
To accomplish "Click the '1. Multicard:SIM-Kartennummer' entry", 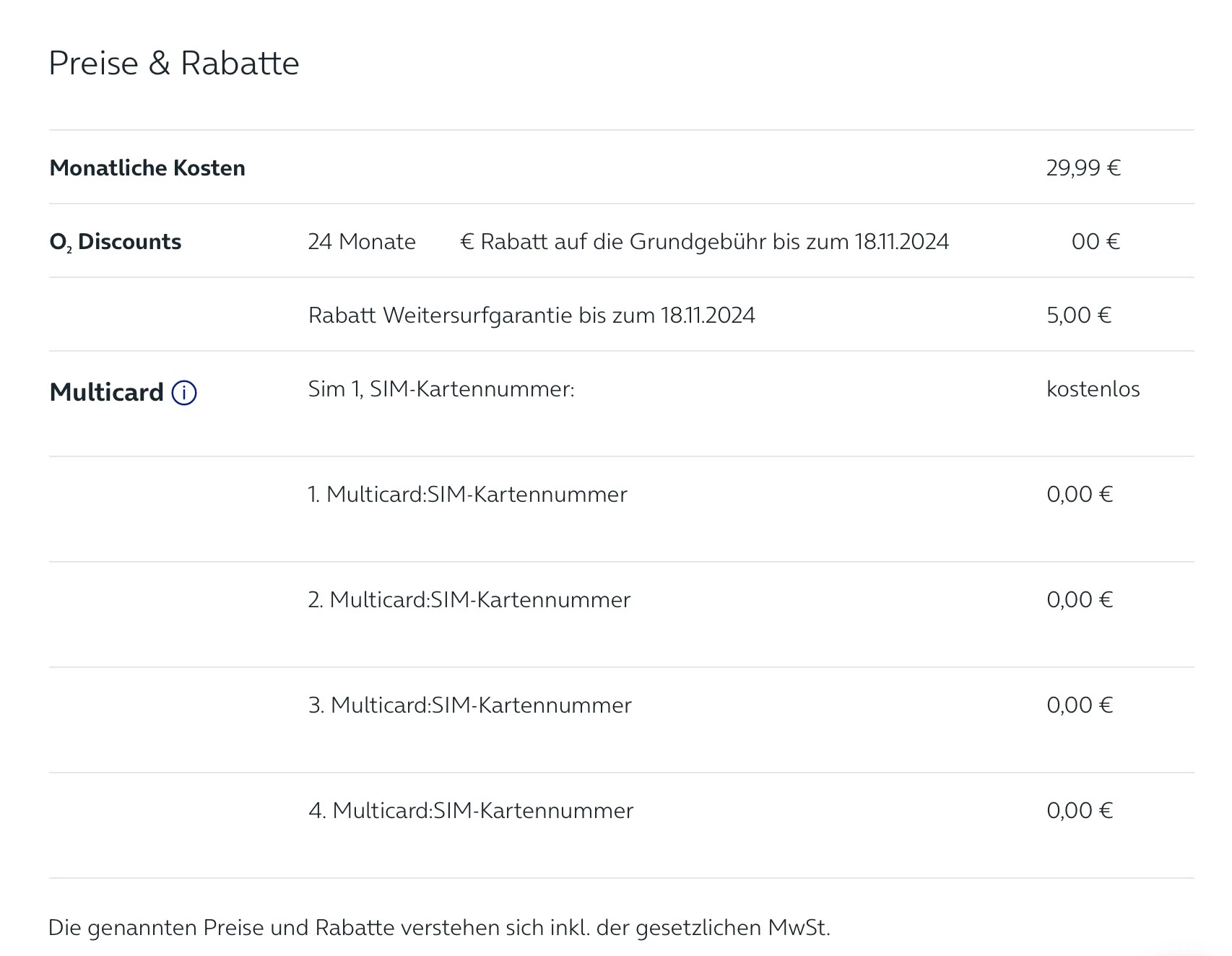I will click(x=467, y=495).
